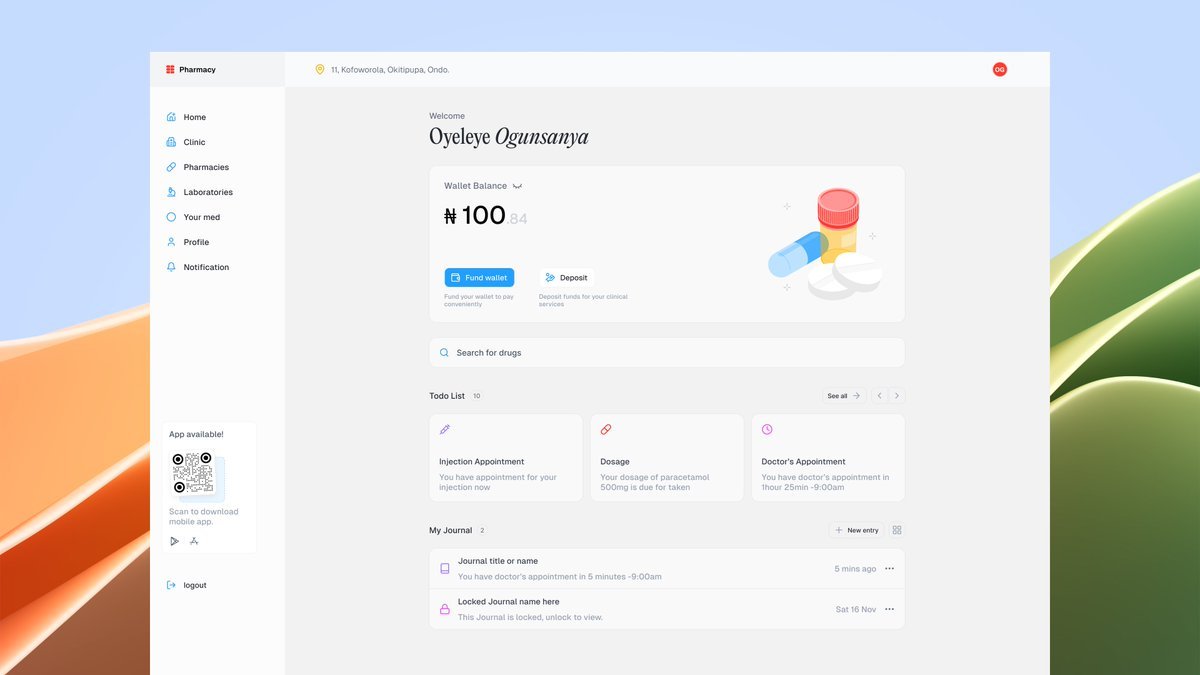Click the address 11, Kofoworola, Okitipupa, Ondo
This screenshot has width=1200, height=675.
[x=390, y=70]
